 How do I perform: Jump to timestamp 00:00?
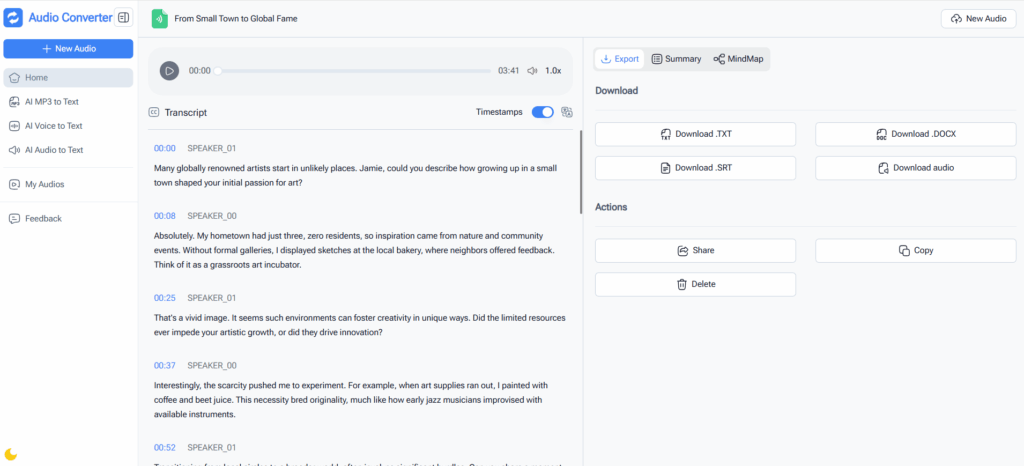[x=165, y=148]
